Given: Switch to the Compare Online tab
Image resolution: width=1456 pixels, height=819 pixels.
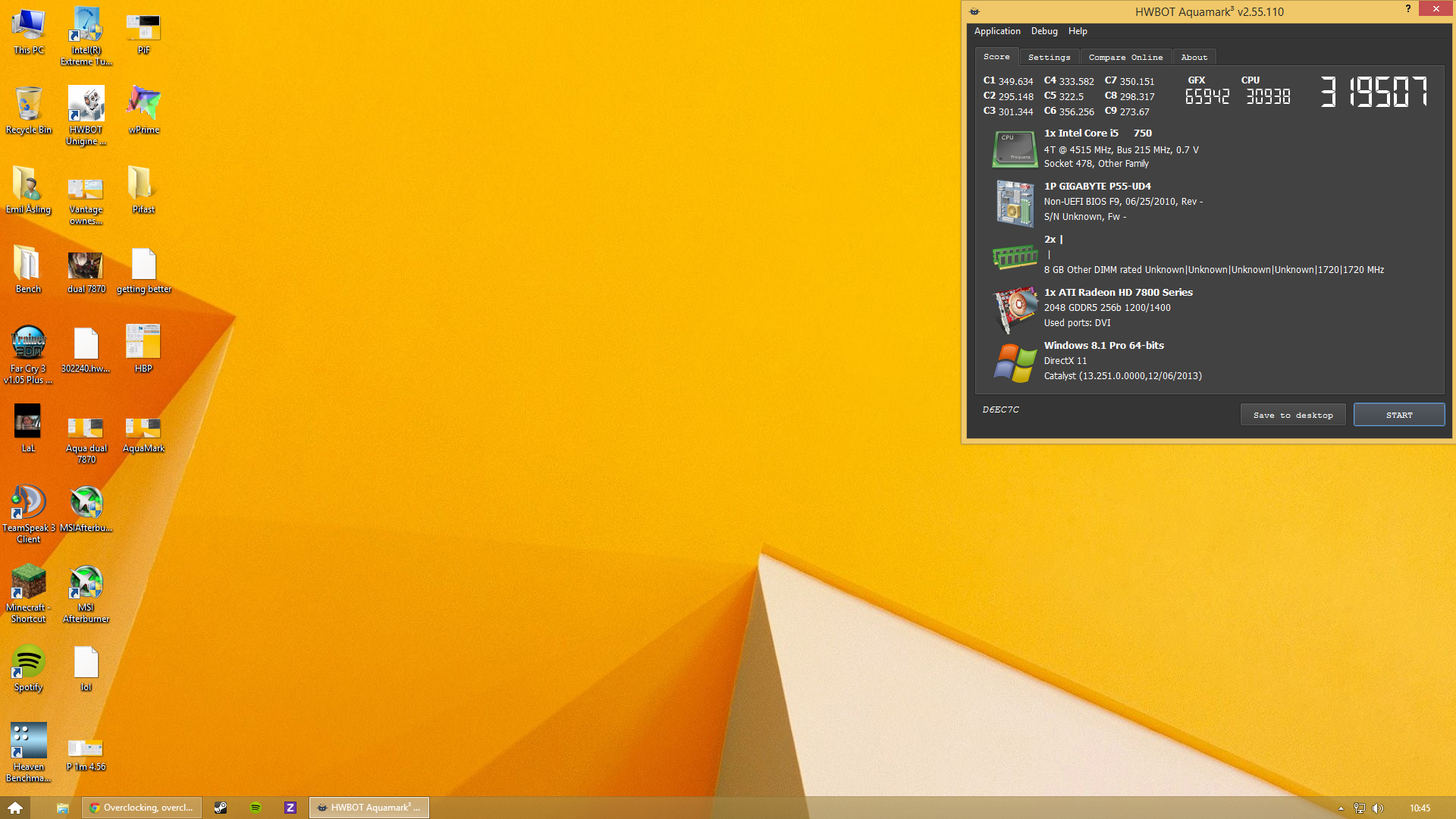Looking at the screenshot, I should click(1125, 58).
